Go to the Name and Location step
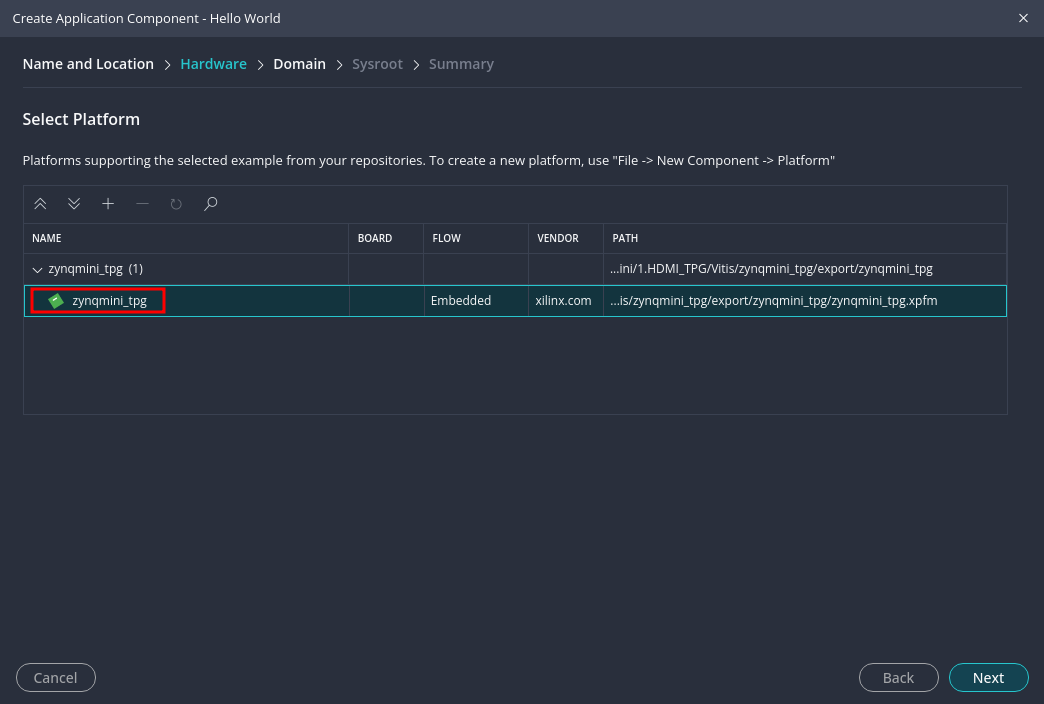 [88, 64]
